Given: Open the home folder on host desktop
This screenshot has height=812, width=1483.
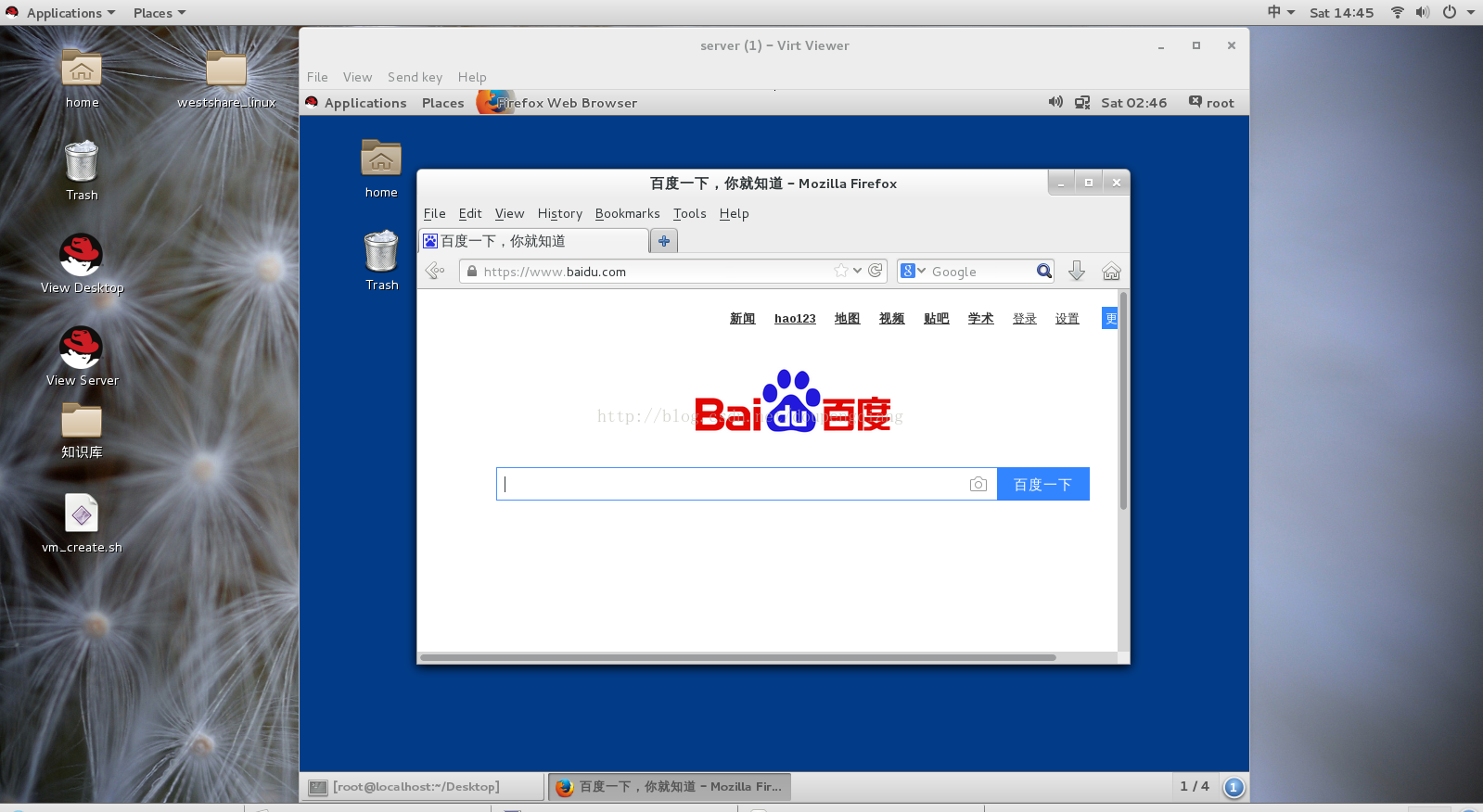Looking at the screenshot, I should 82,69.
